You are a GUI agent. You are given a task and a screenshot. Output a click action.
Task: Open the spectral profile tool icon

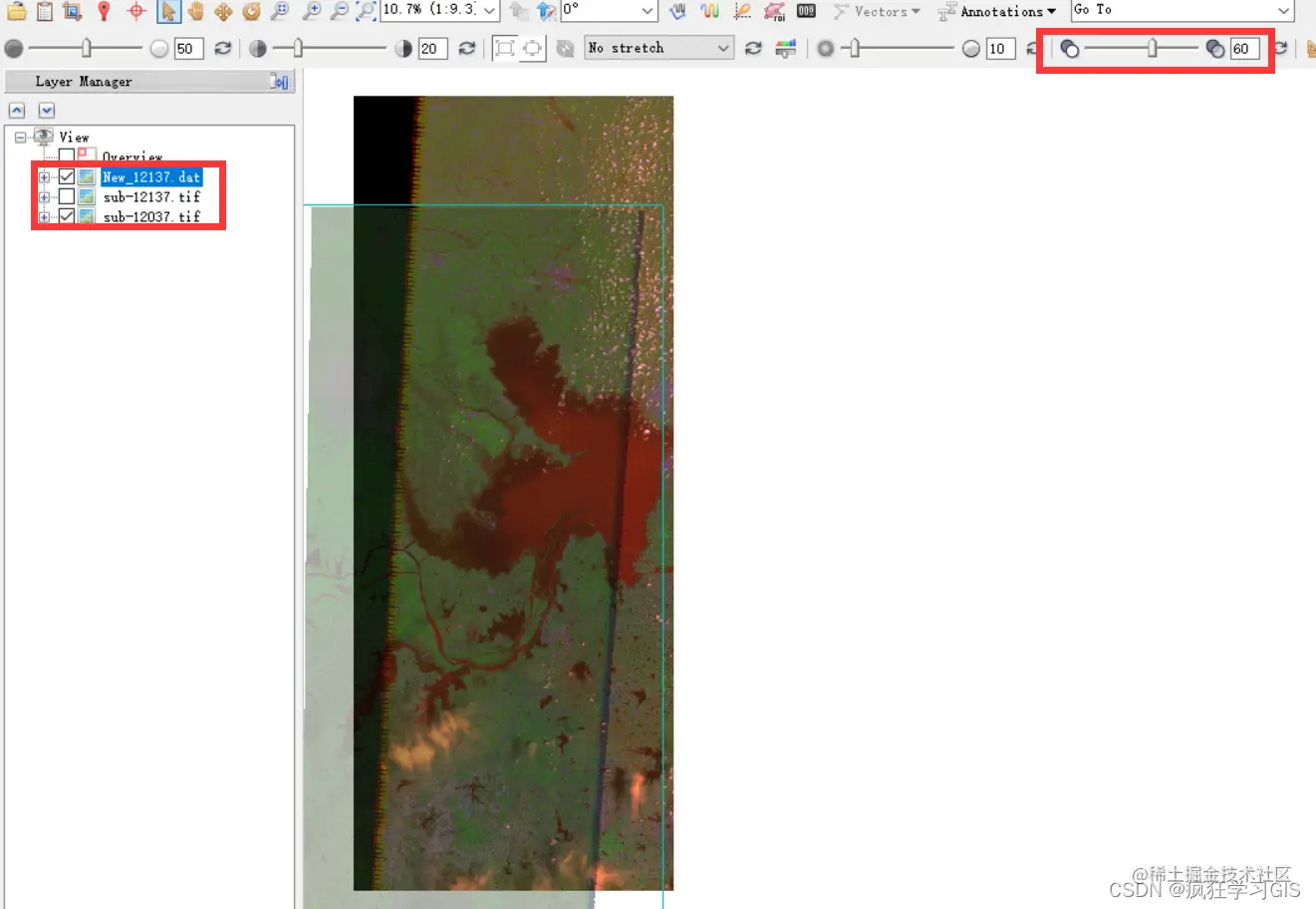coord(678,11)
